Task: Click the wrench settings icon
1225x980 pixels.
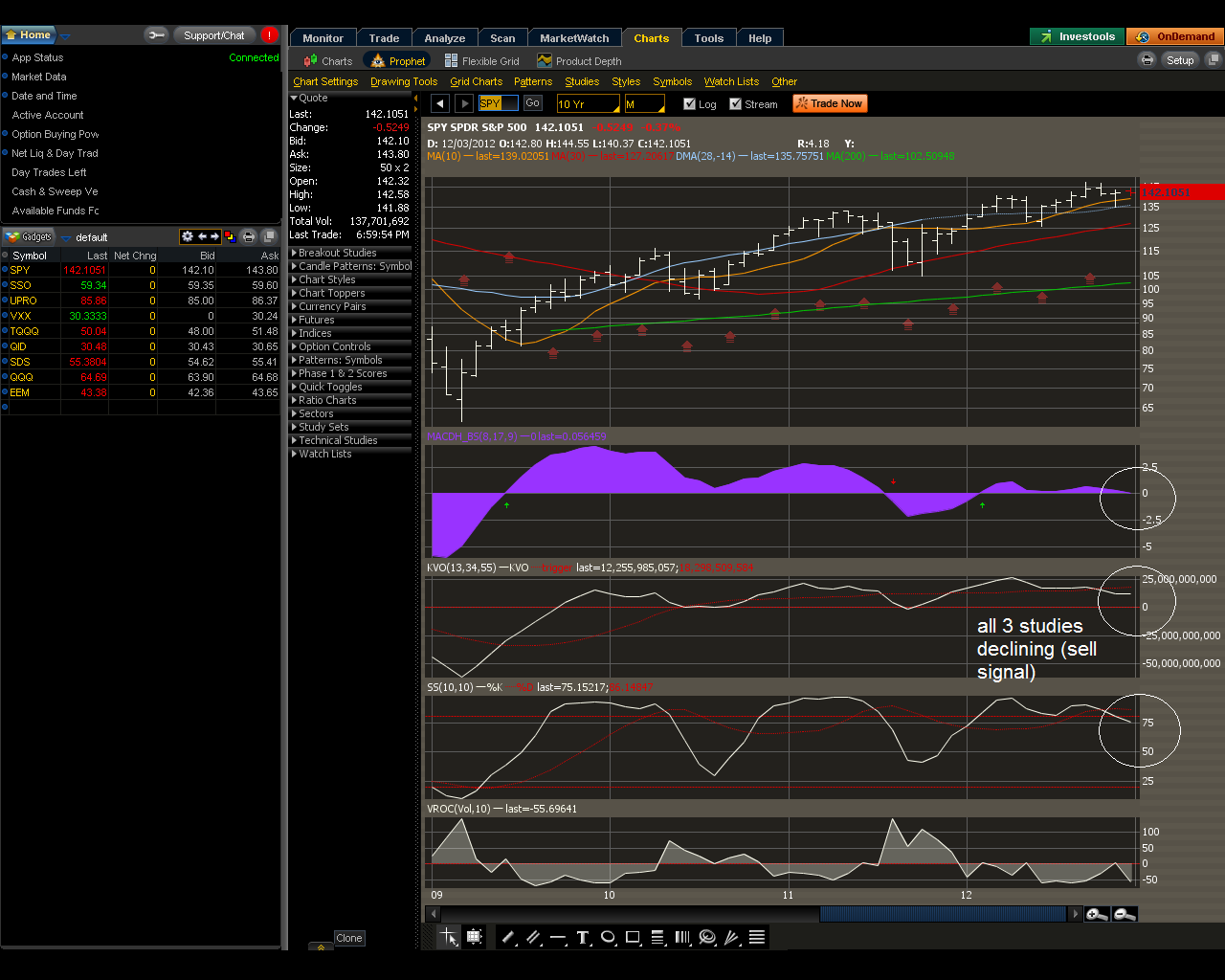Action: (x=156, y=35)
